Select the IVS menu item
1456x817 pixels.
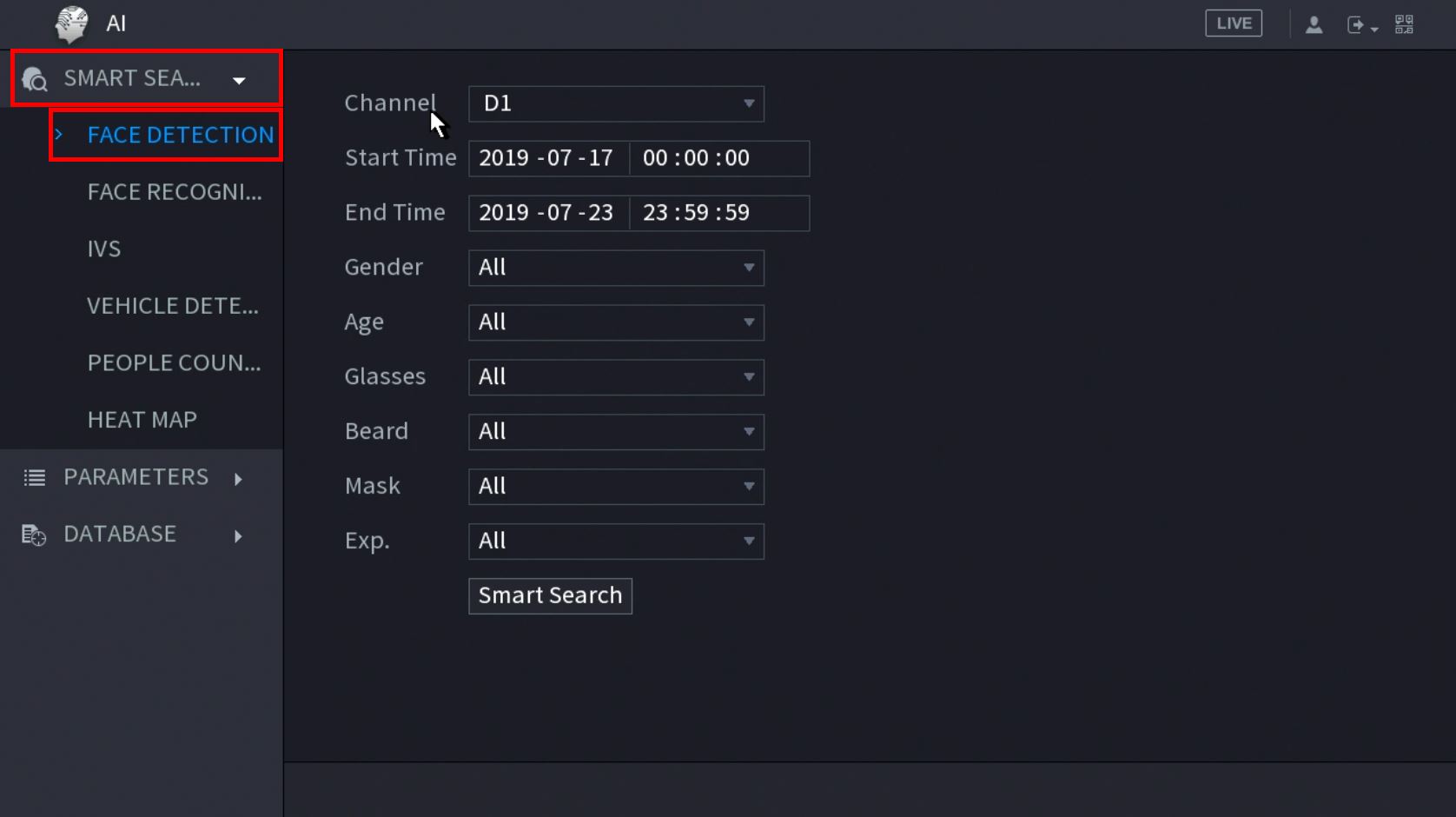tap(104, 249)
